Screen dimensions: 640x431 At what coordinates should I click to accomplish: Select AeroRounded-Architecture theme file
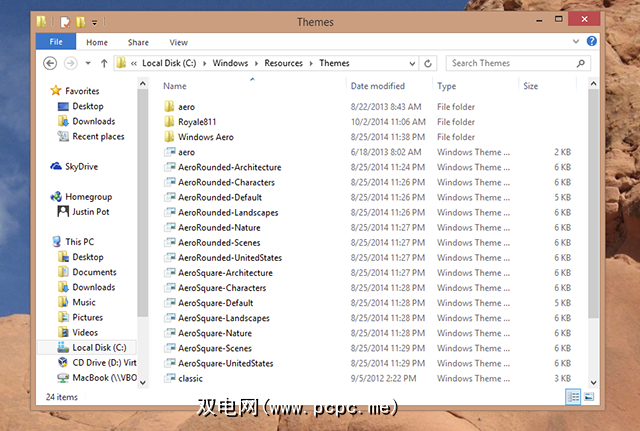[229, 167]
